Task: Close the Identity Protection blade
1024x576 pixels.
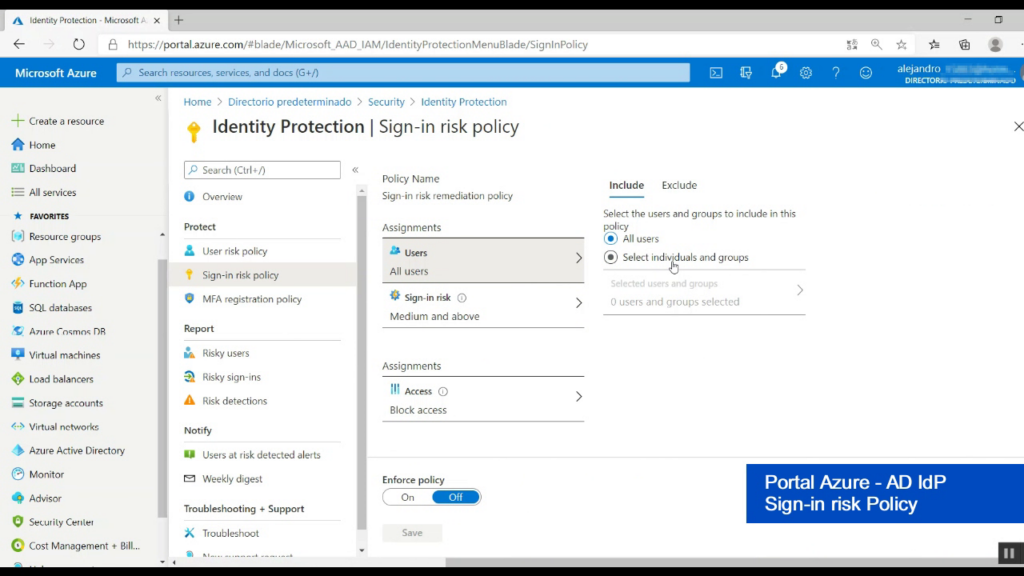Action: [x=1017, y=126]
